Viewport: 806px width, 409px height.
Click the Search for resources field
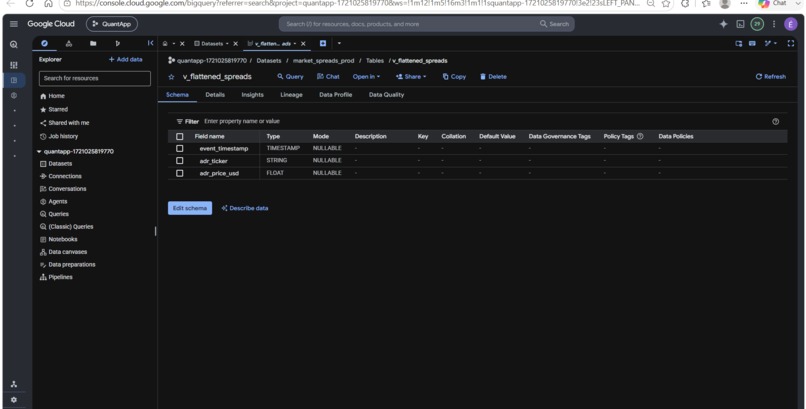click(x=95, y=78)
